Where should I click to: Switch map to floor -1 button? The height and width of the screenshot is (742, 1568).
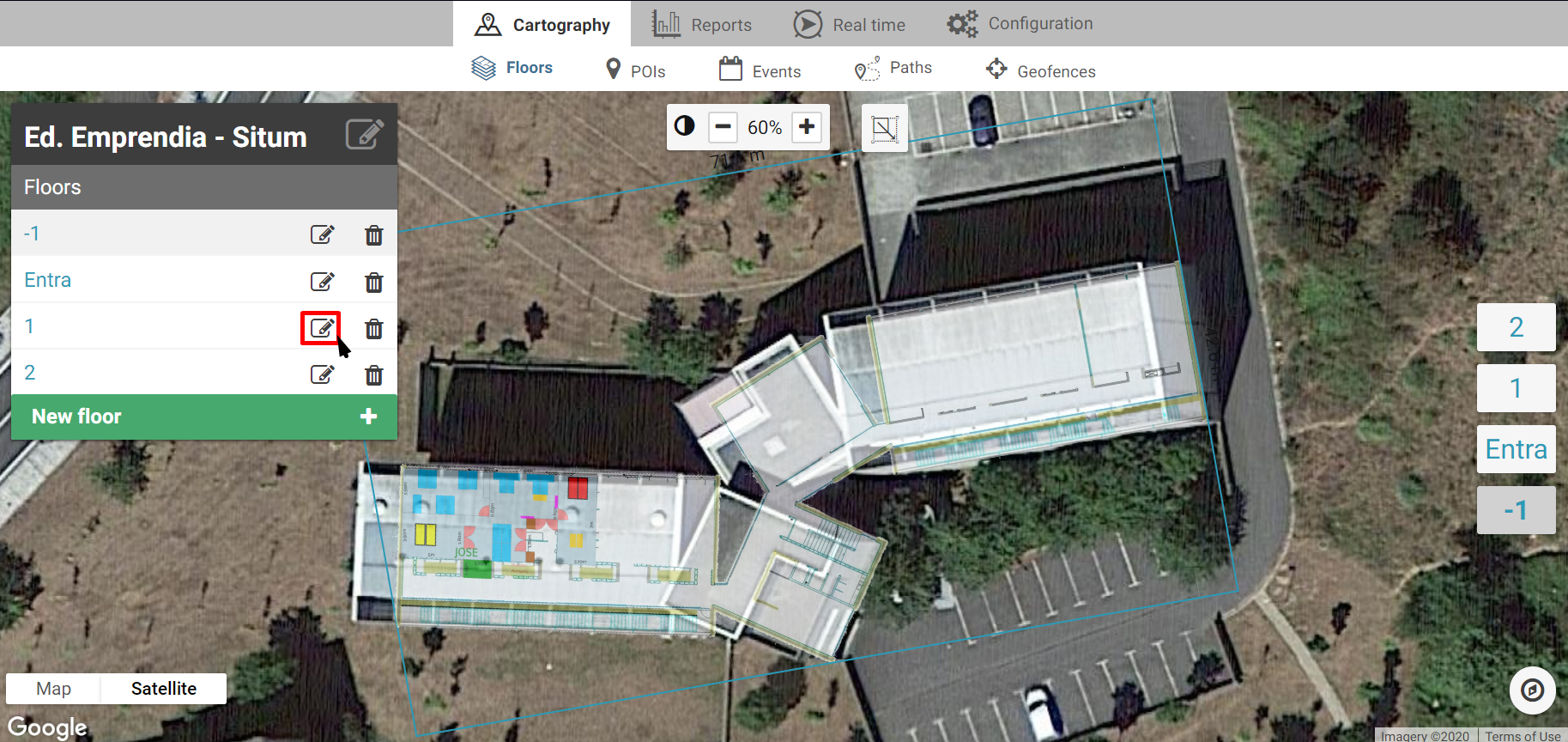tap(1517, 510)
